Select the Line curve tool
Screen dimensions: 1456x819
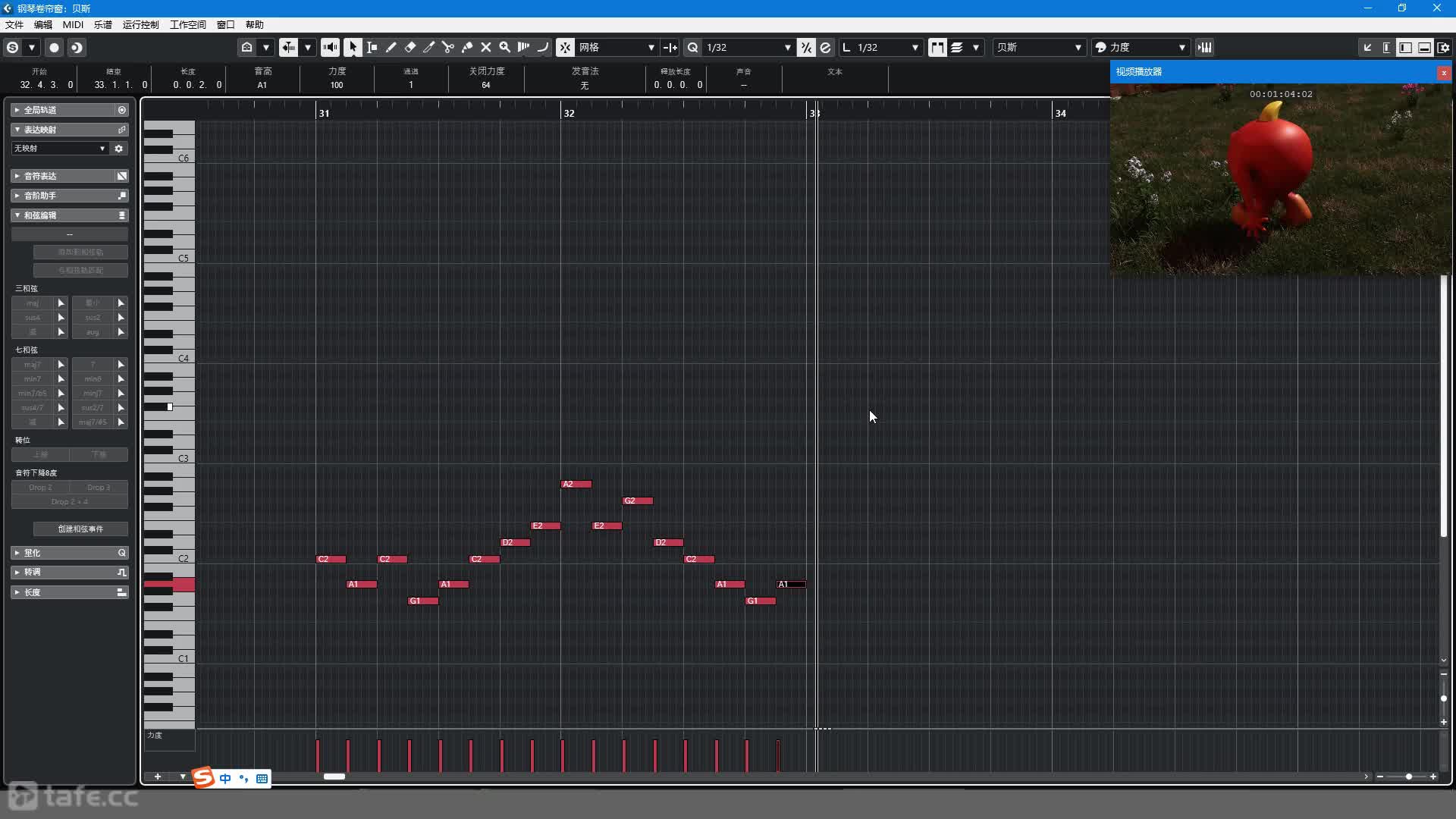(x=543, y=47)
